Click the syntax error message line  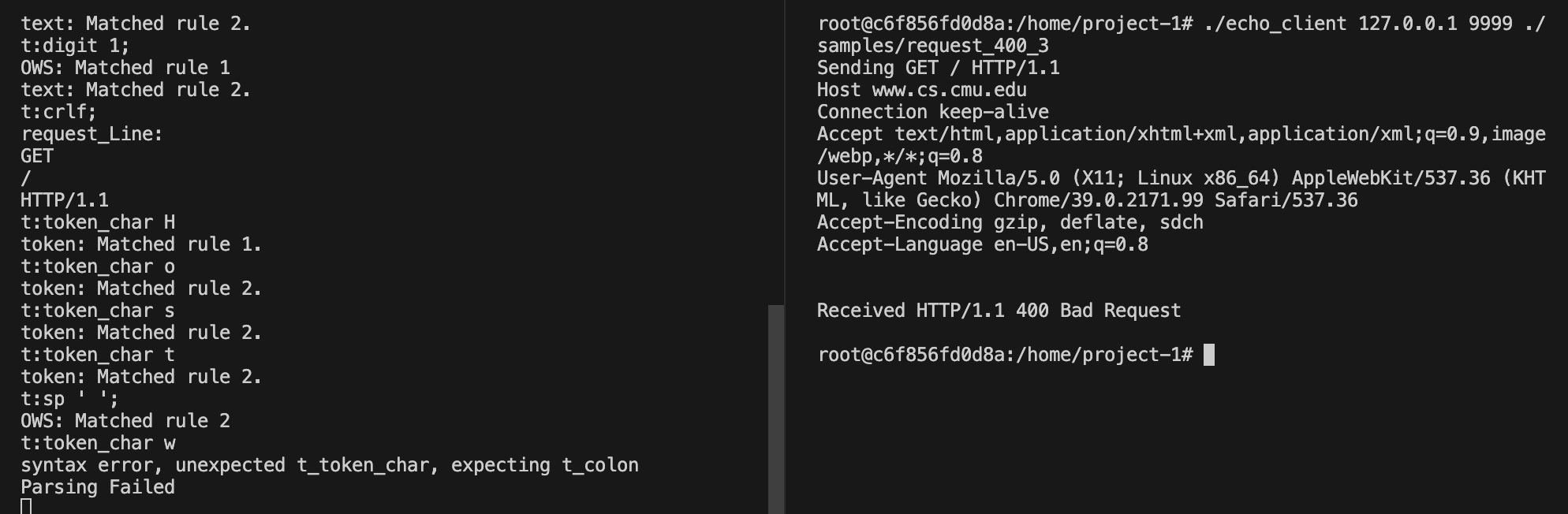(330, 465)
